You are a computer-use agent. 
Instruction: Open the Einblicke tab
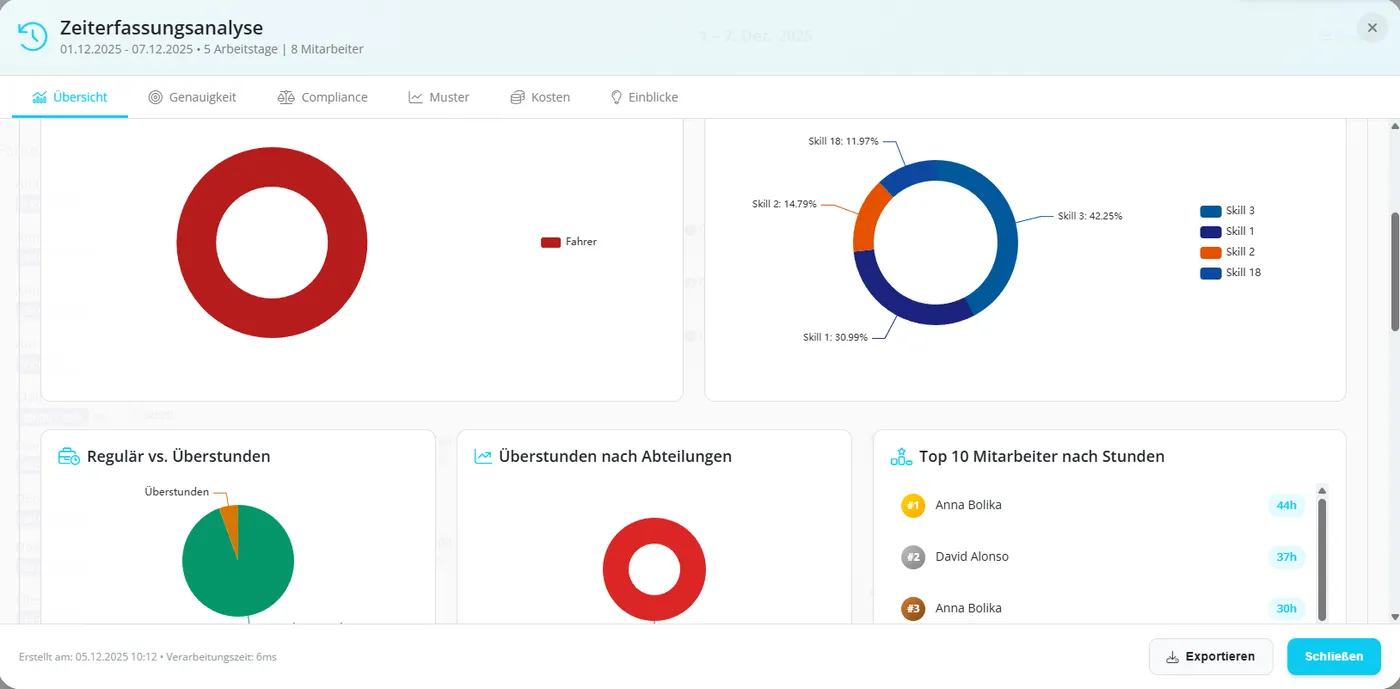pyautogui.click(x=644, y=96)
